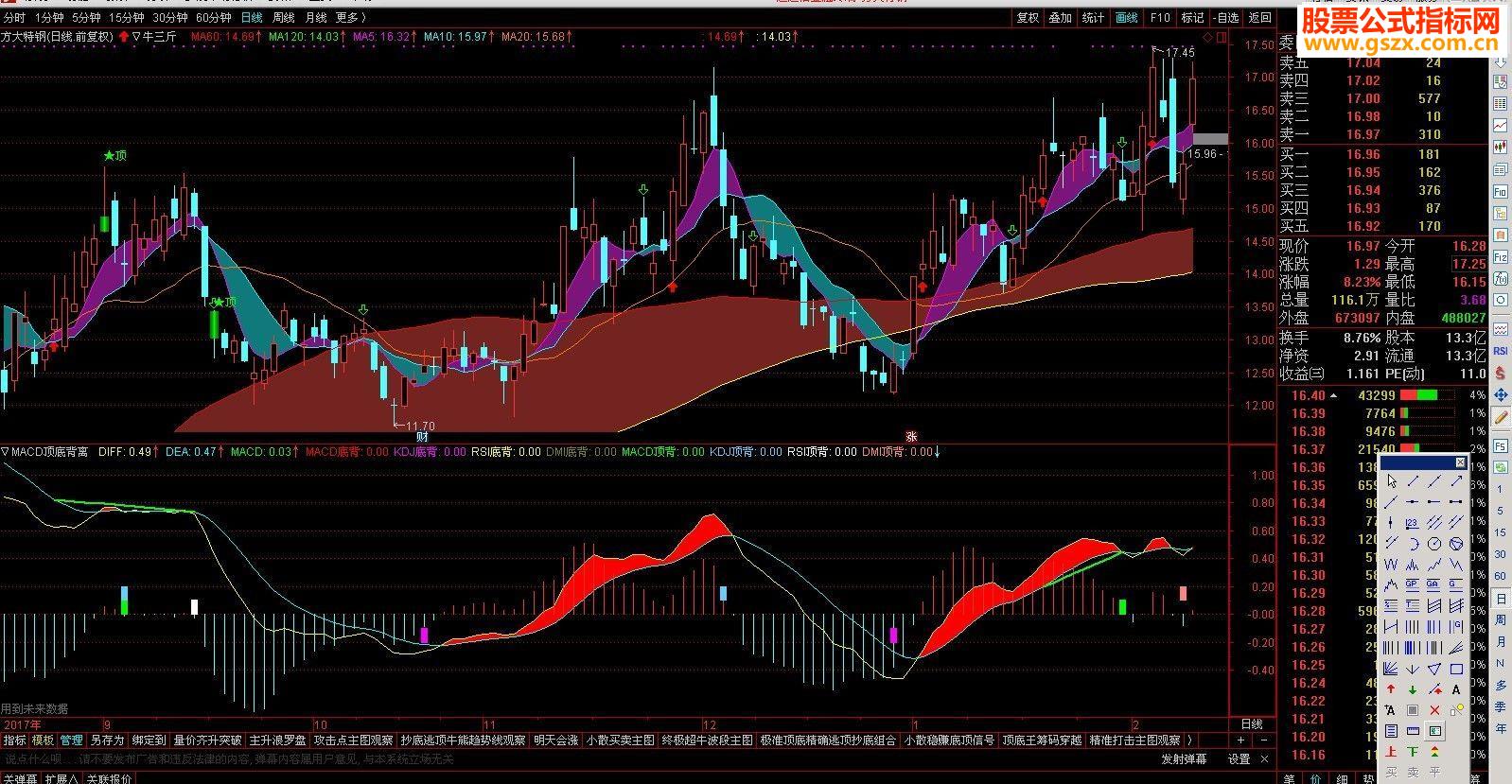Viewport: 1512px width, 784px height.
Task: Expand the 更多 periods menu
Action: pyautogui.click(x=350, y=17)
